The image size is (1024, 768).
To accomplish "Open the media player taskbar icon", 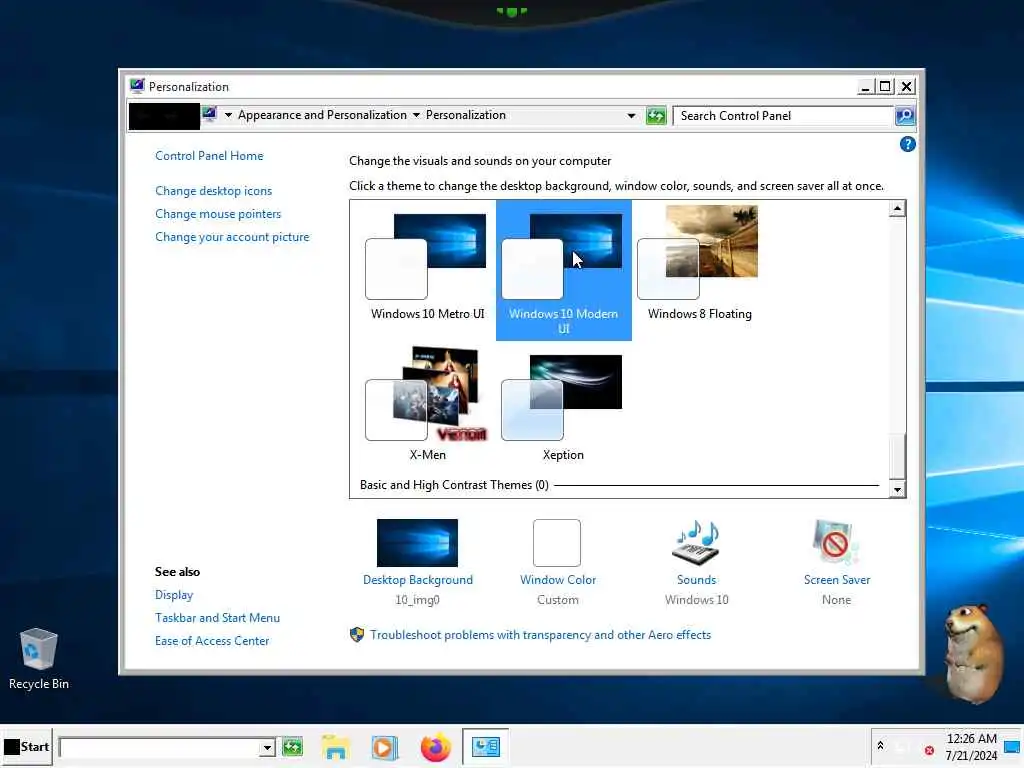I will pos(384,747).
